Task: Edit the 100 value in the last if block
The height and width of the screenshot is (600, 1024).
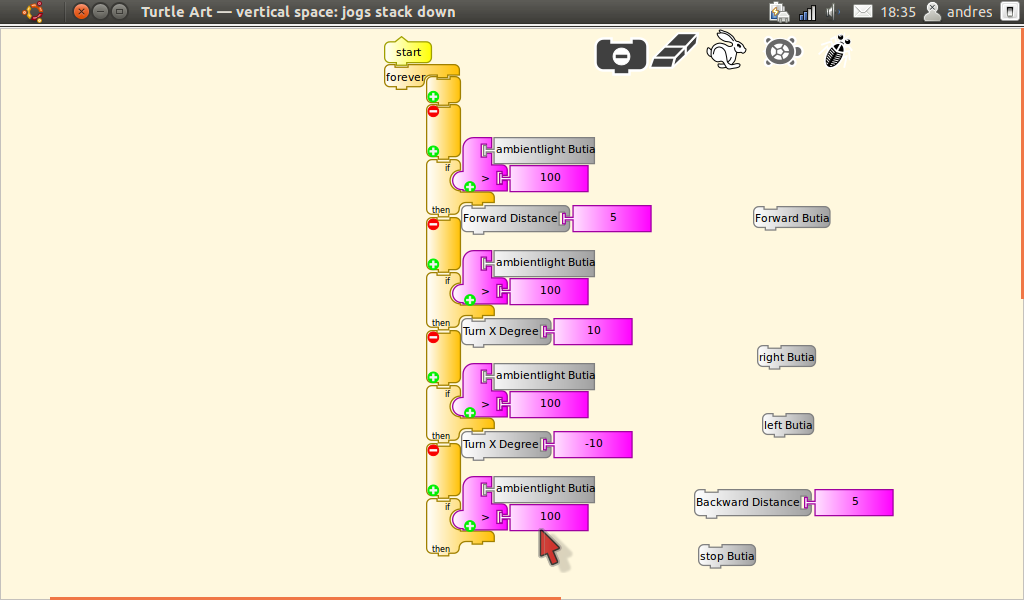Action: coord(550,517)
